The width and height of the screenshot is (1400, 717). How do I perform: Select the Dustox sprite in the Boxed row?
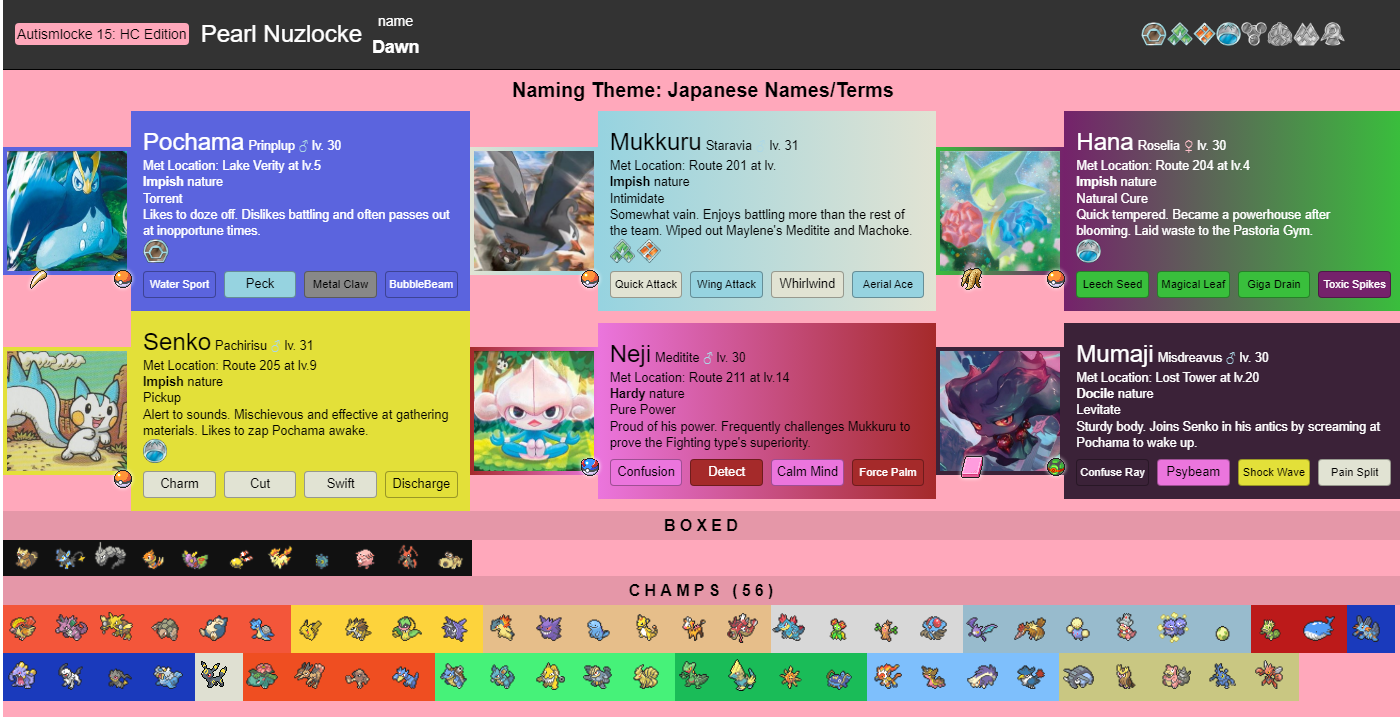[x=194, y=558]
